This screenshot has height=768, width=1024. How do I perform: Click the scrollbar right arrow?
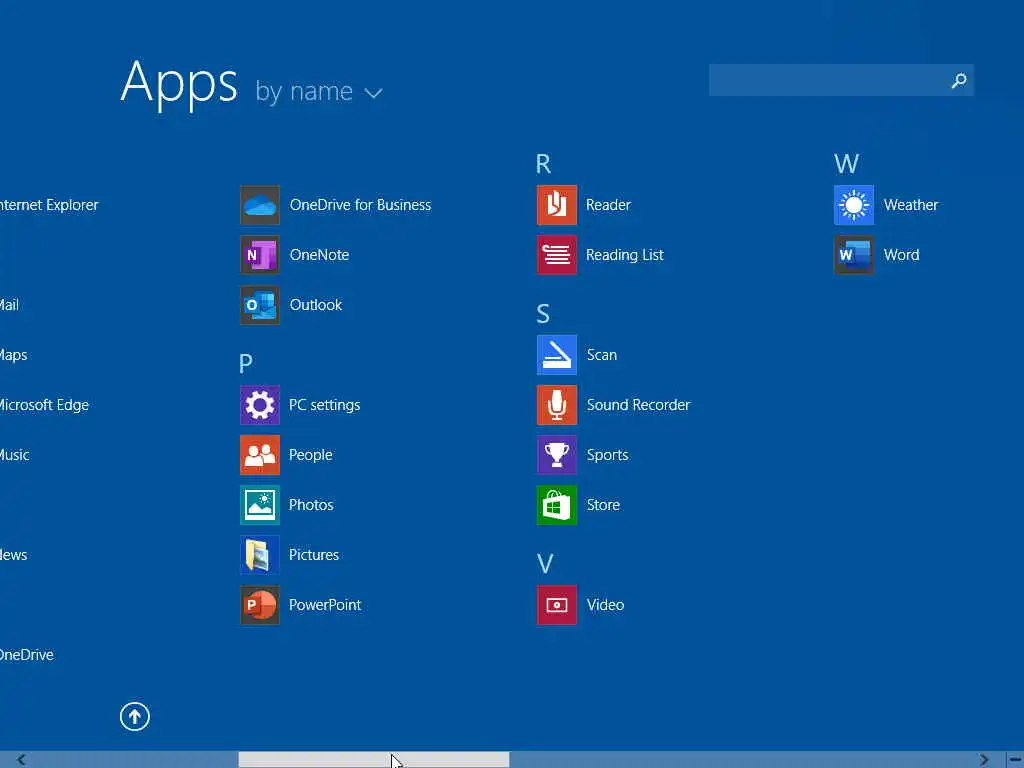tap(984, 760)
